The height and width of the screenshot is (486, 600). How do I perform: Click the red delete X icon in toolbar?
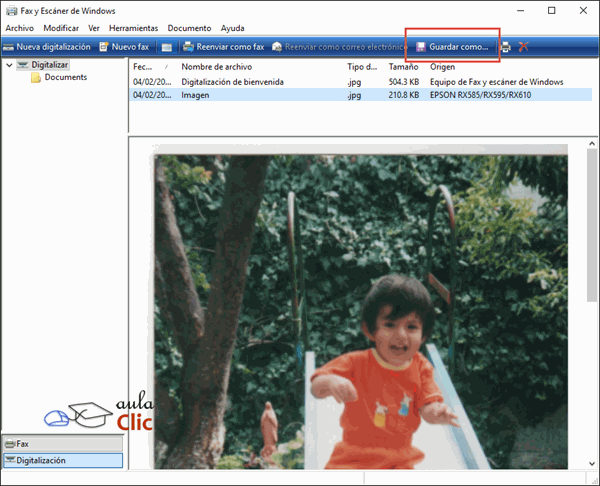click(x=522, y=47)
